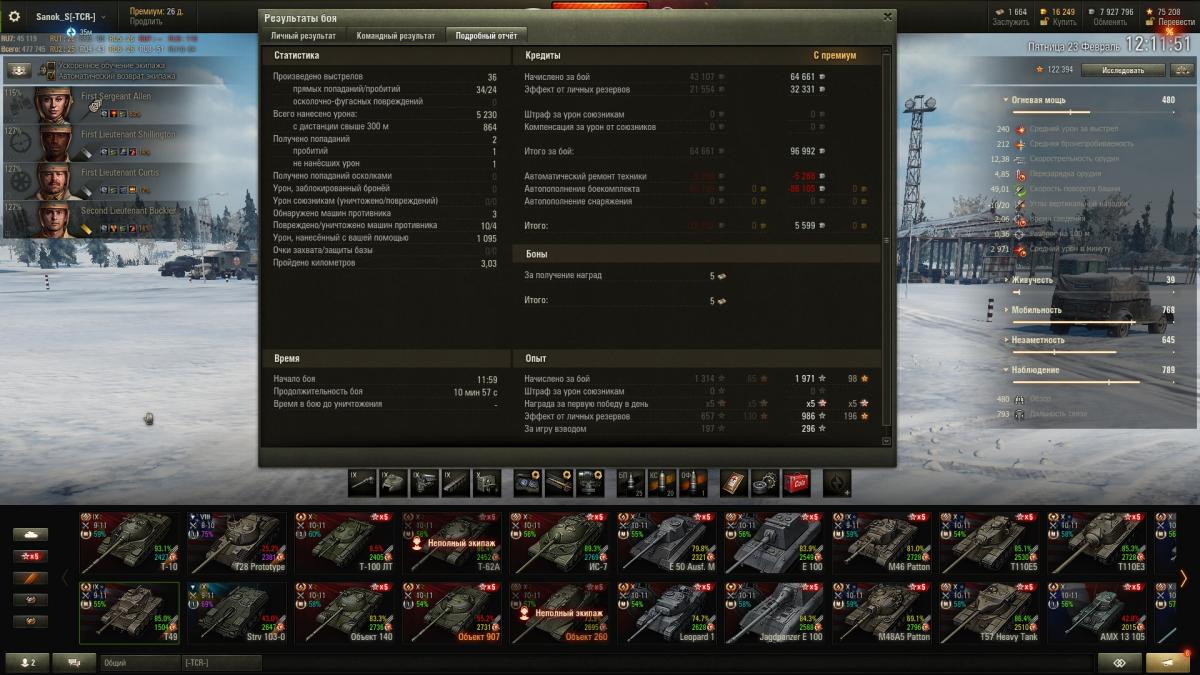The image size is (1200, 675).
Task: Select the E 100 tank
Action: pyautogui.click(x=774, y=542)
